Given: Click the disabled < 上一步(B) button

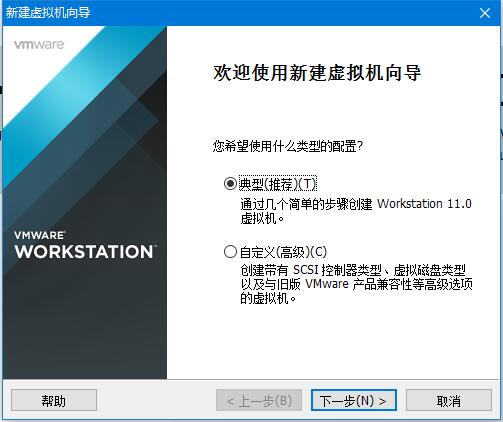Looking at the screenshot, I should click(x=259, y=400).
